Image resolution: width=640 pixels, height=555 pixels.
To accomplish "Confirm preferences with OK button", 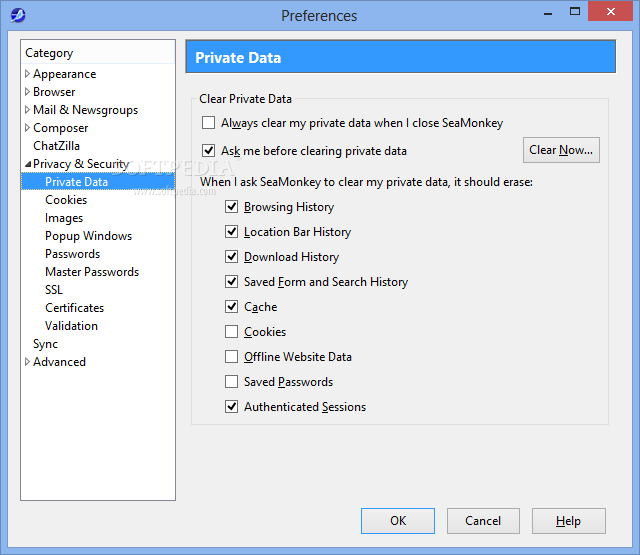I will [x=398, y=521].
